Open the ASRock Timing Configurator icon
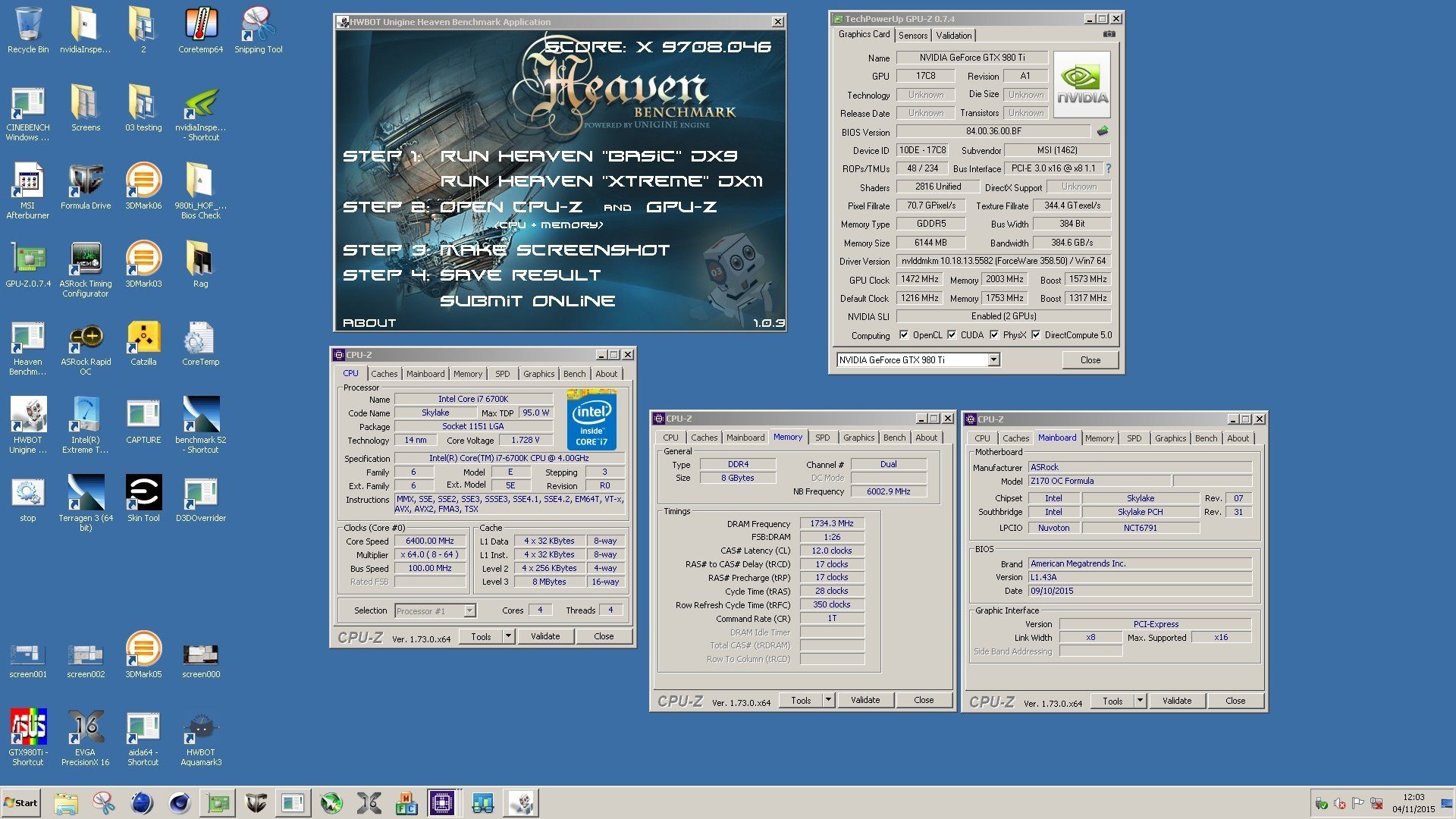Image resolution: width=1456 pixels, height=819 pixels. point(86,270)
